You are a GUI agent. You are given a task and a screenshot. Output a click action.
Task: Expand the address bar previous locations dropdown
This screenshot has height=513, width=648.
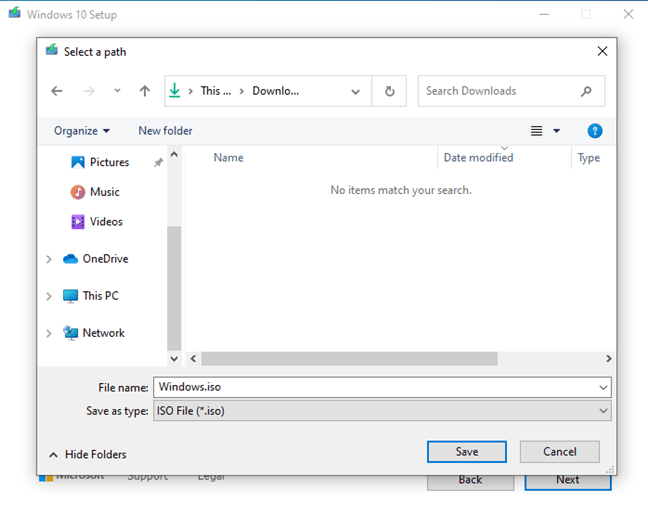click(355, 91)
